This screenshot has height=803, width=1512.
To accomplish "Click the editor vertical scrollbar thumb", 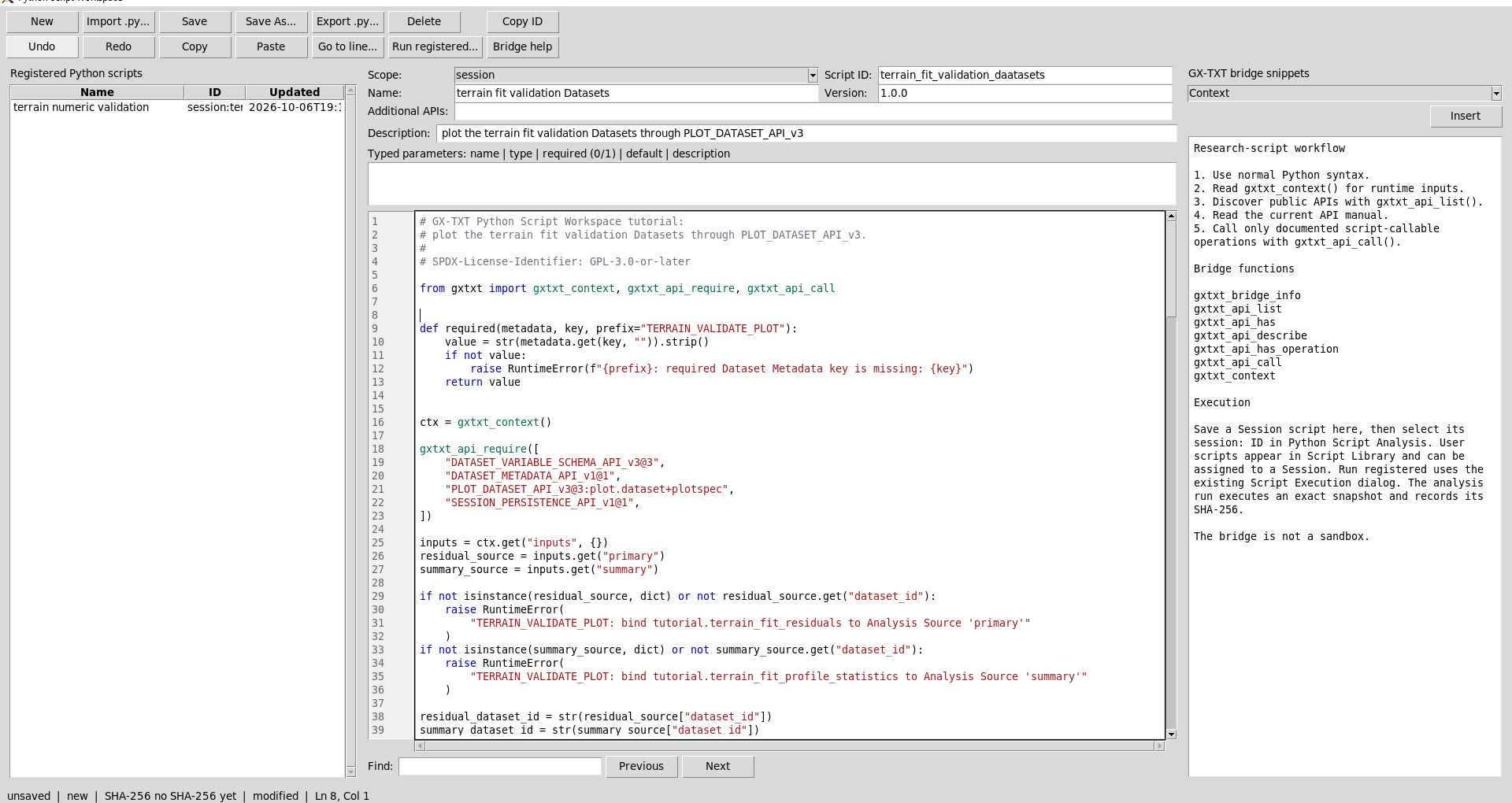I will (1171, 269).
